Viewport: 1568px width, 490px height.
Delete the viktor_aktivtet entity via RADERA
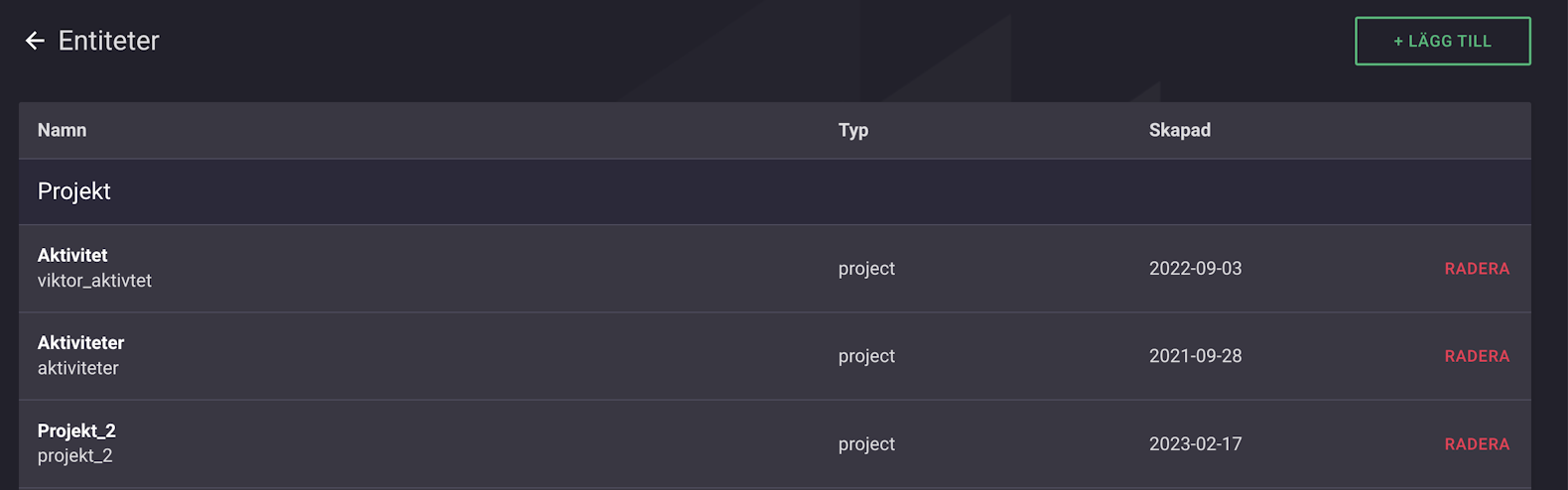pyautogui.click(x=1476, y=269)
